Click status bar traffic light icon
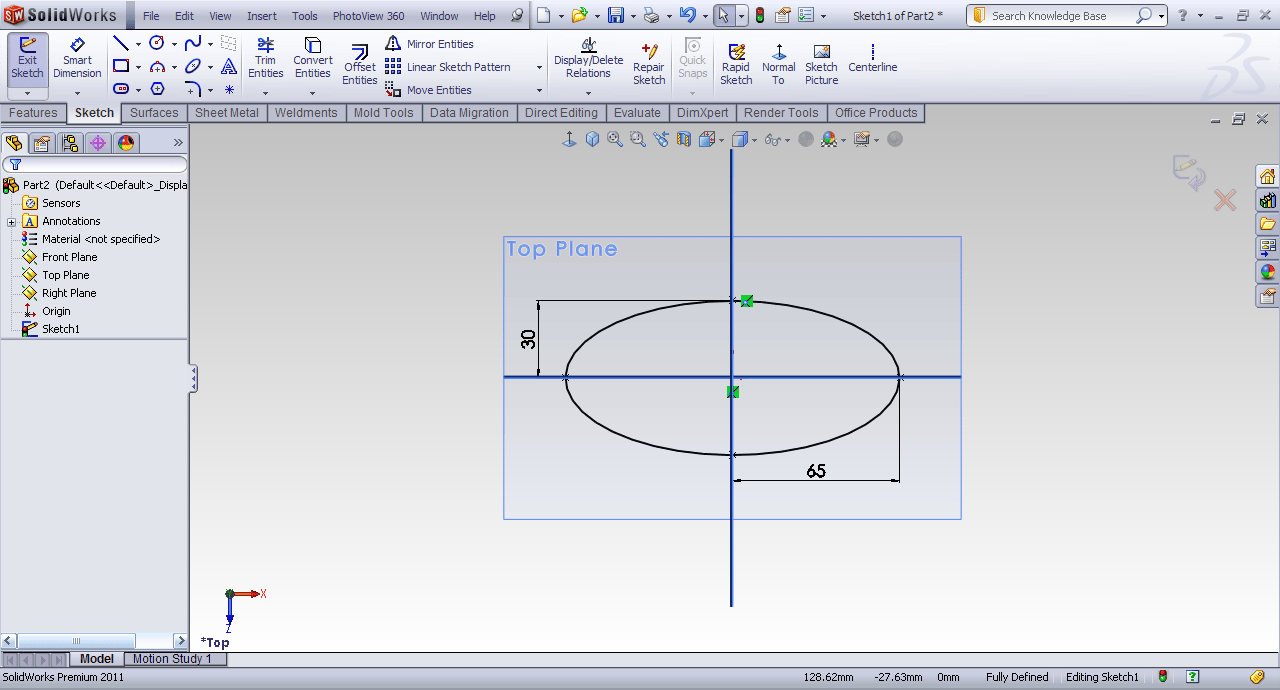This screenshot has height=690, width=1280. pos(1163,677)
